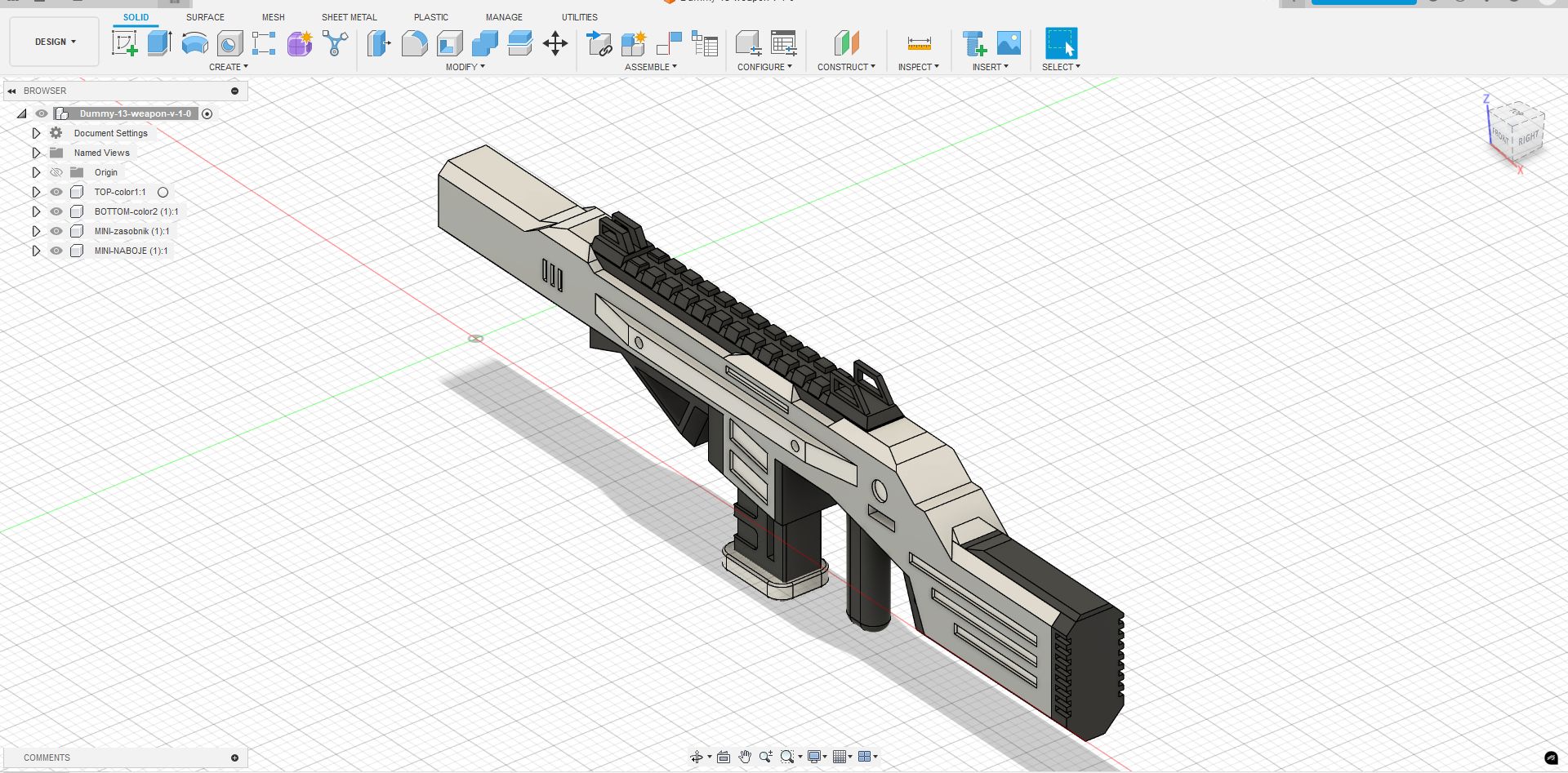The image size is (1568, 773).
Task: Open the INSPECT menu
Action: (x=919, y=67)
